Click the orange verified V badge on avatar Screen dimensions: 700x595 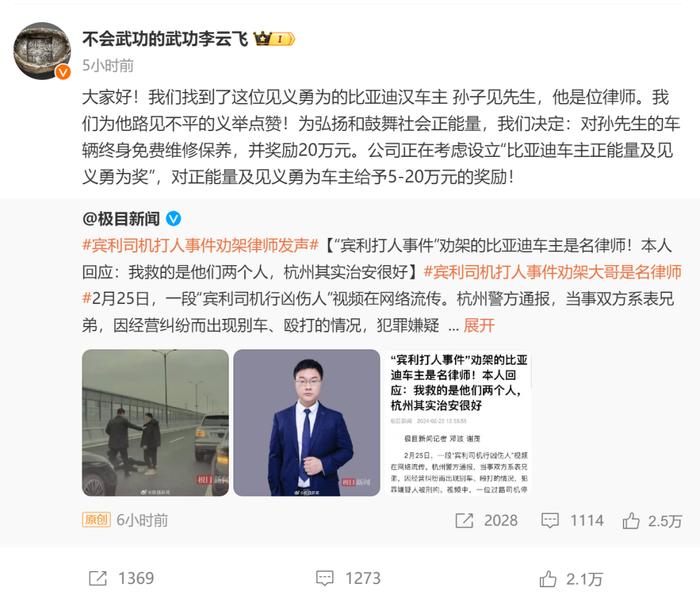[63, 71]
